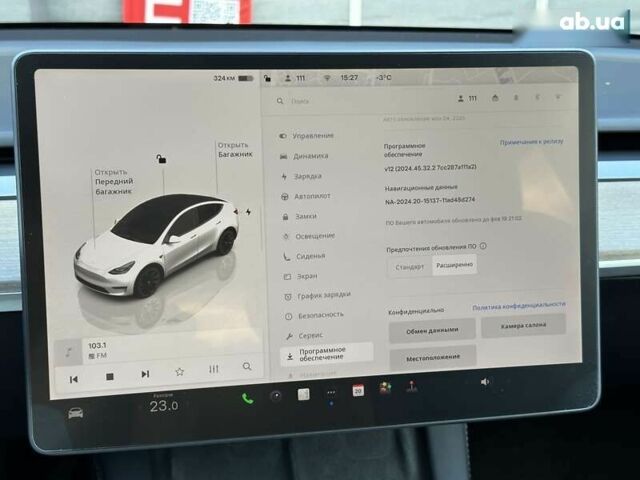Adjust the 23.0 cabin temperature setting
This screenshot has height=480, width=640.
click(164, 406)
